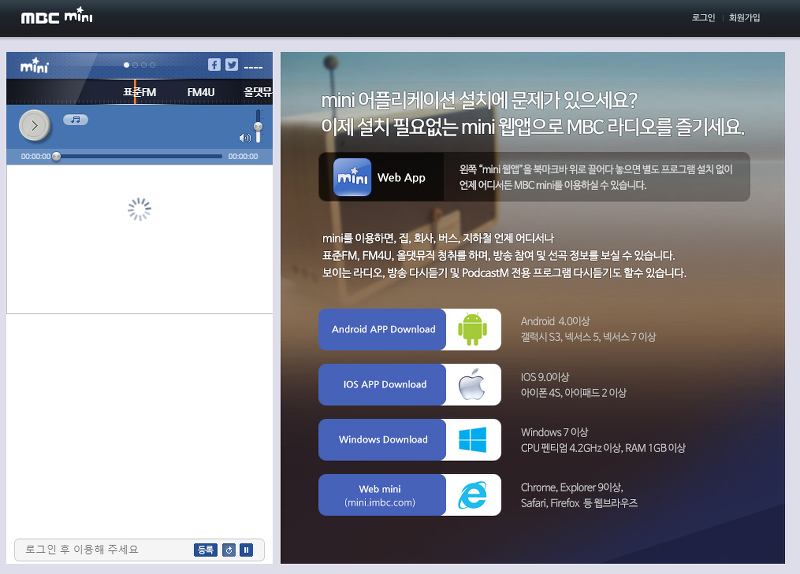The width and height of the screenshot is (800, 574).
Task: Click the green Android robot icon
Action: pos(472,329)
